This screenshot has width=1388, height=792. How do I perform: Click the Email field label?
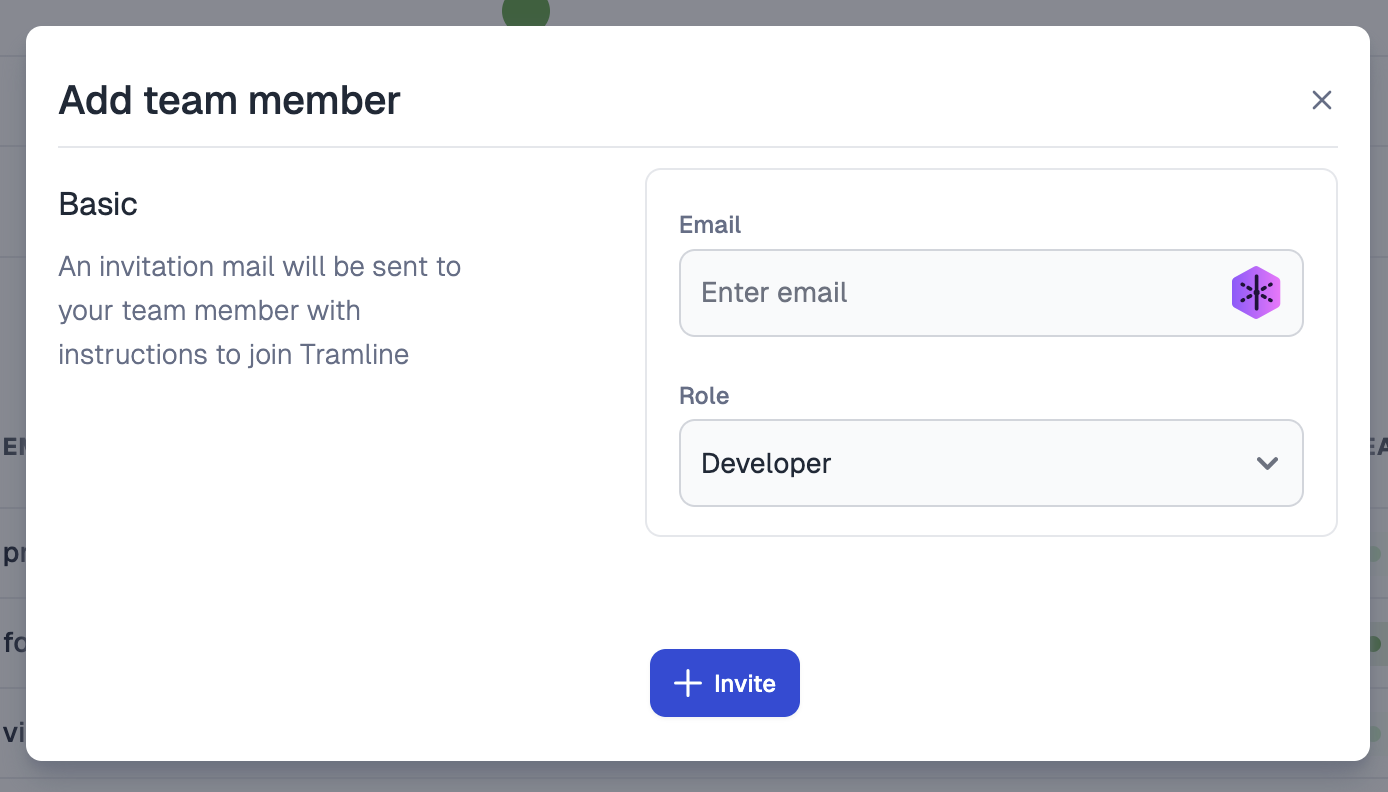pos(710,225)
